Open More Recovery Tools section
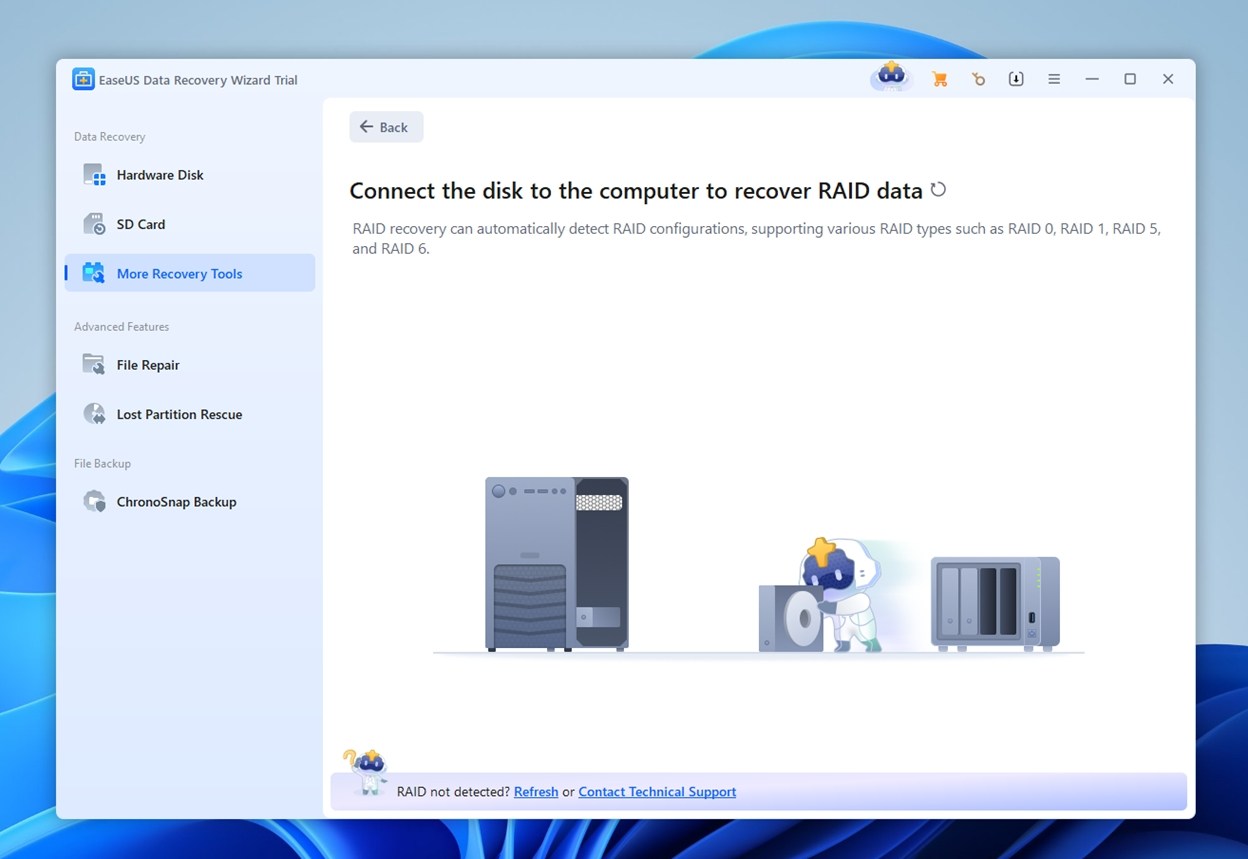1248x859 pixels. tap(190, 273)
